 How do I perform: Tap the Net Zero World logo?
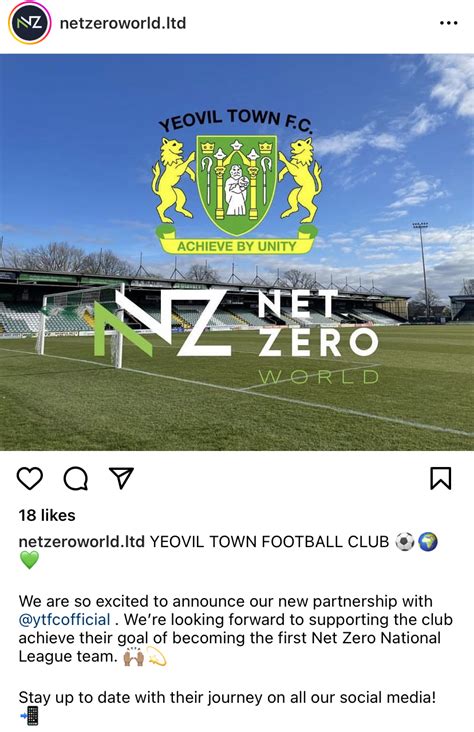click(x=236, y=336)
